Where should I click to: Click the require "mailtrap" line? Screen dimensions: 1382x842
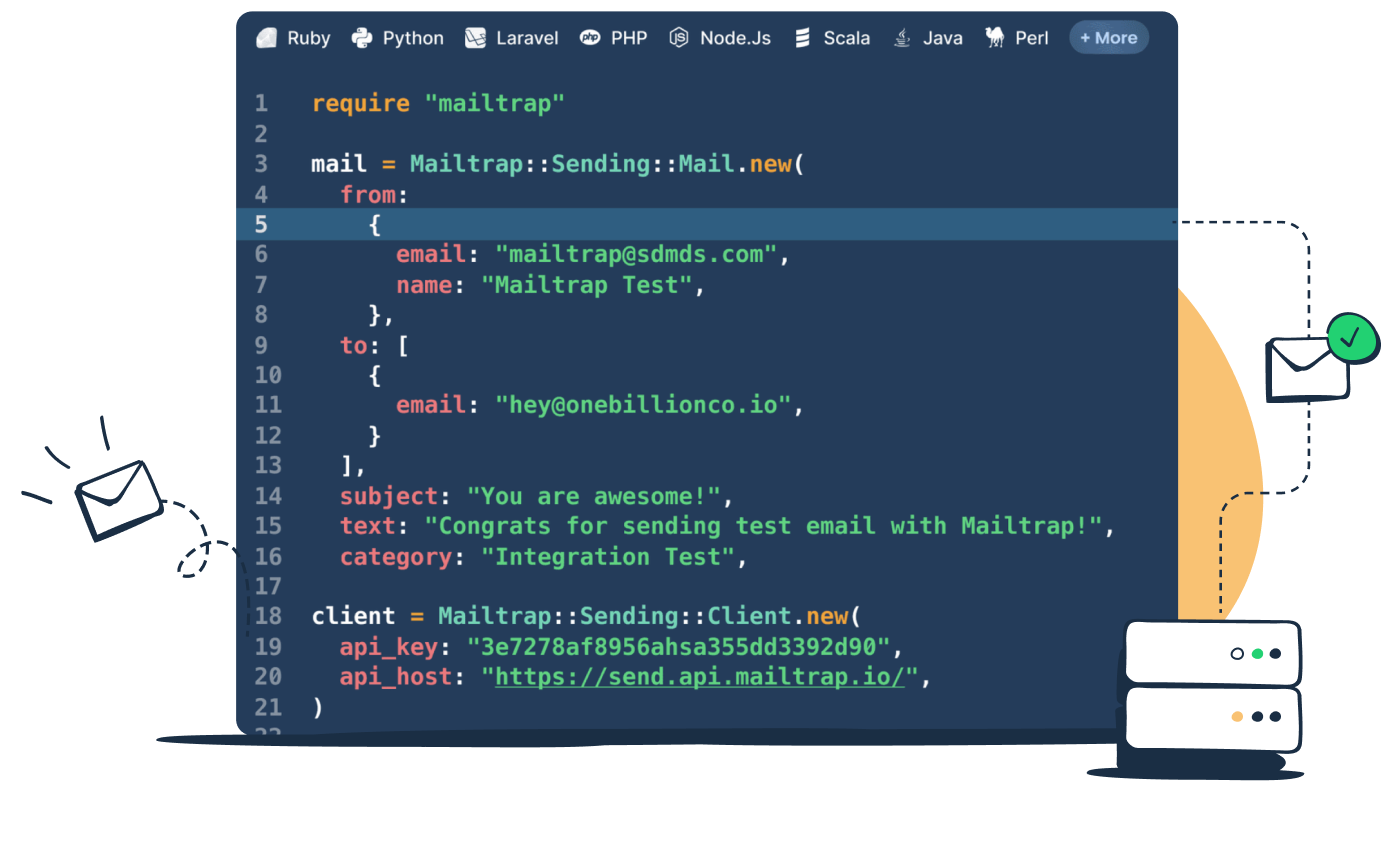point(438,103)
